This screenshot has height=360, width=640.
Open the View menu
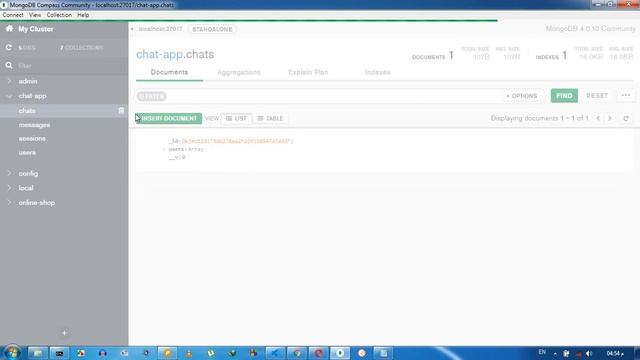[35, 15]
